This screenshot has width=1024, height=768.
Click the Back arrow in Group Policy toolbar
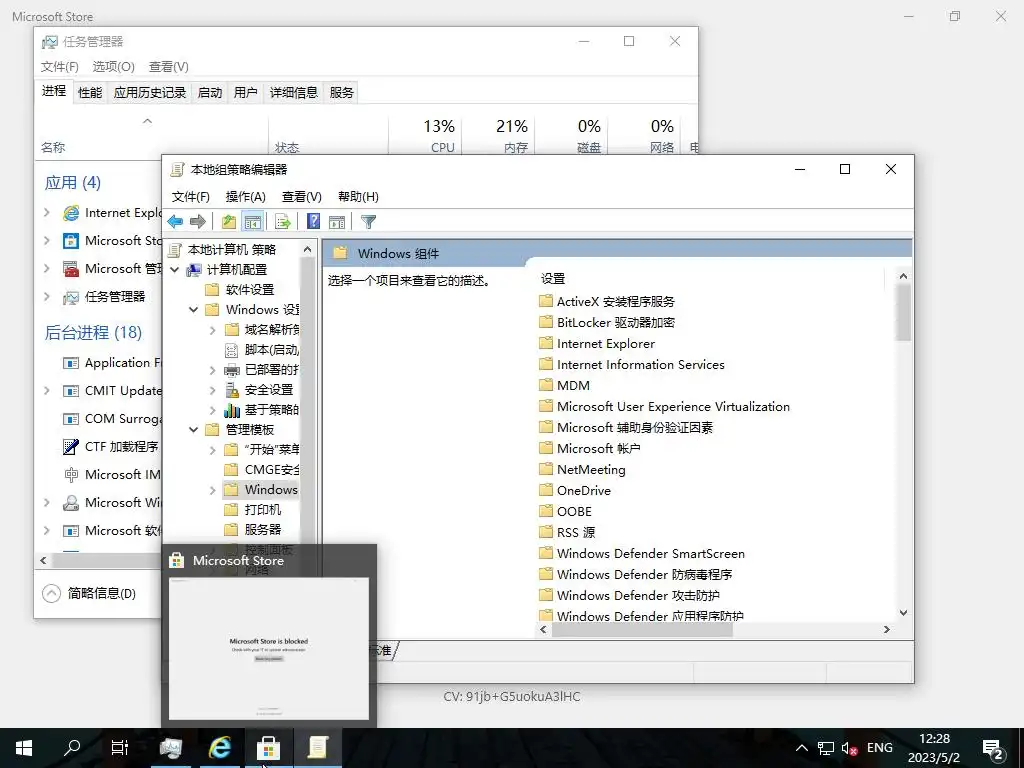tap(175, 222)
